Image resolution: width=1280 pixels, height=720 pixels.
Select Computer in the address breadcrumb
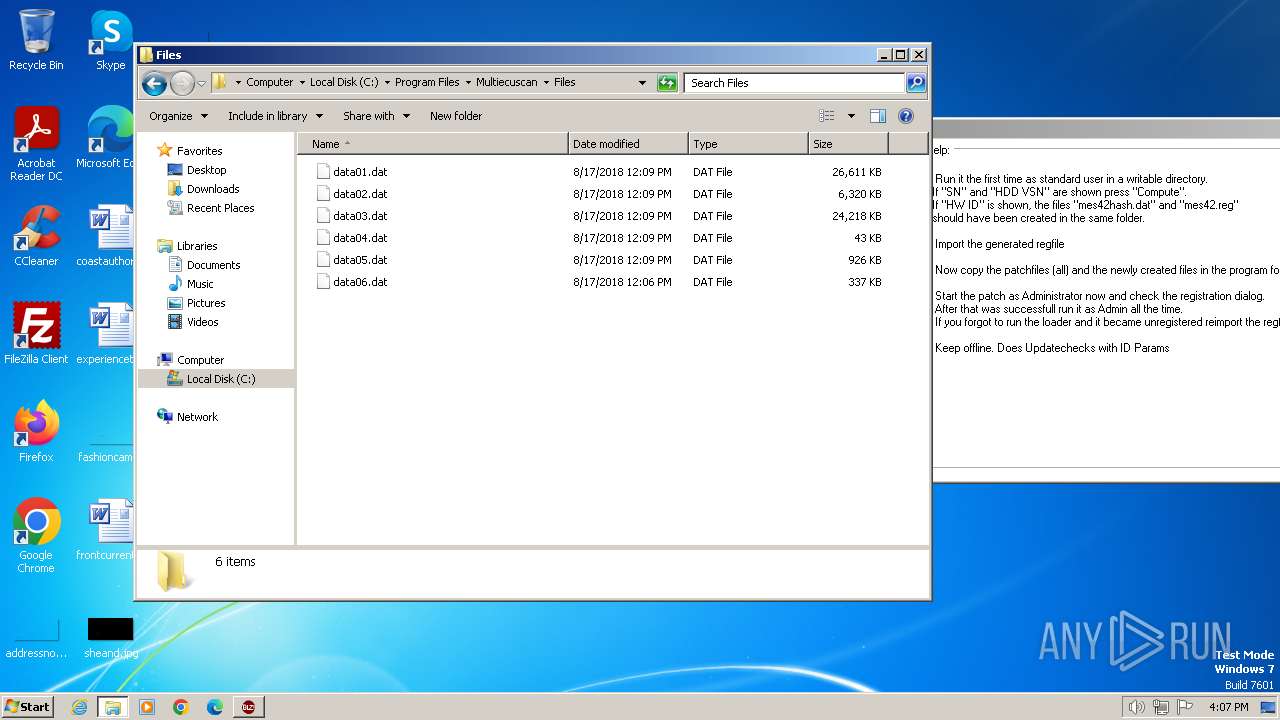(269, 83)
